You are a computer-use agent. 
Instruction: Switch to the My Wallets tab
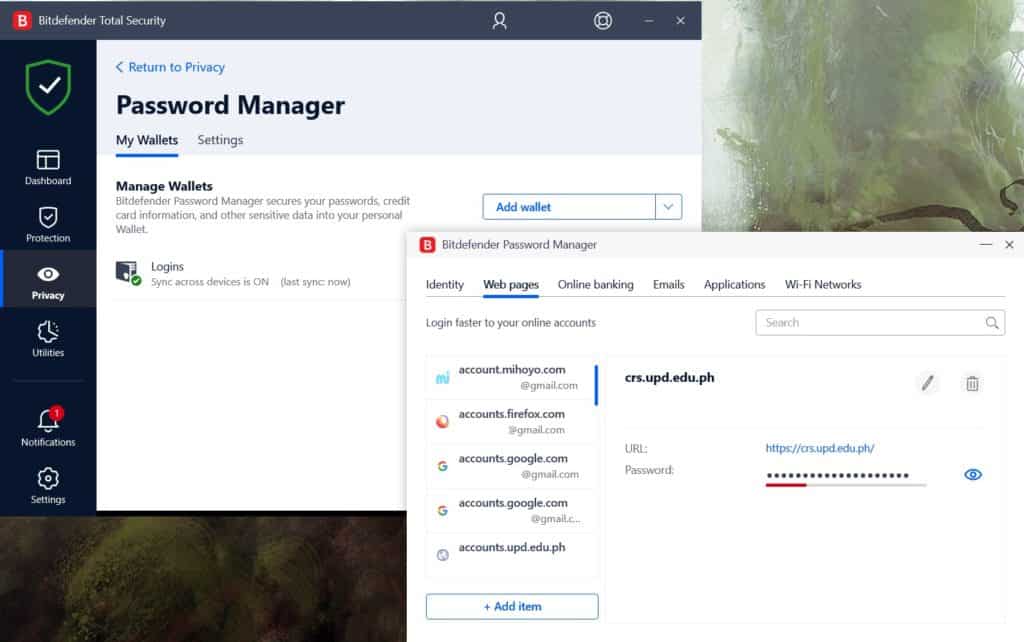coord(147,140)
